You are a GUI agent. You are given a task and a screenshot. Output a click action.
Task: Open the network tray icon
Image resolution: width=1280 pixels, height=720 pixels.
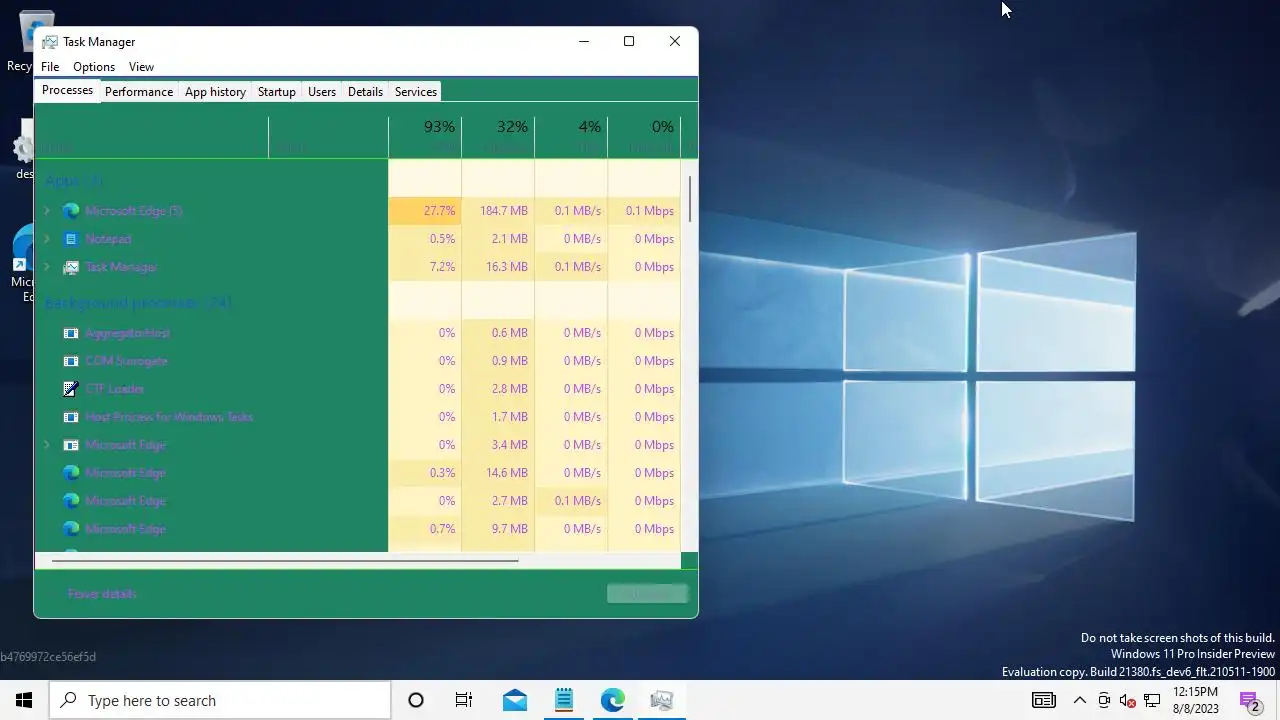(x=1152, y=700)
